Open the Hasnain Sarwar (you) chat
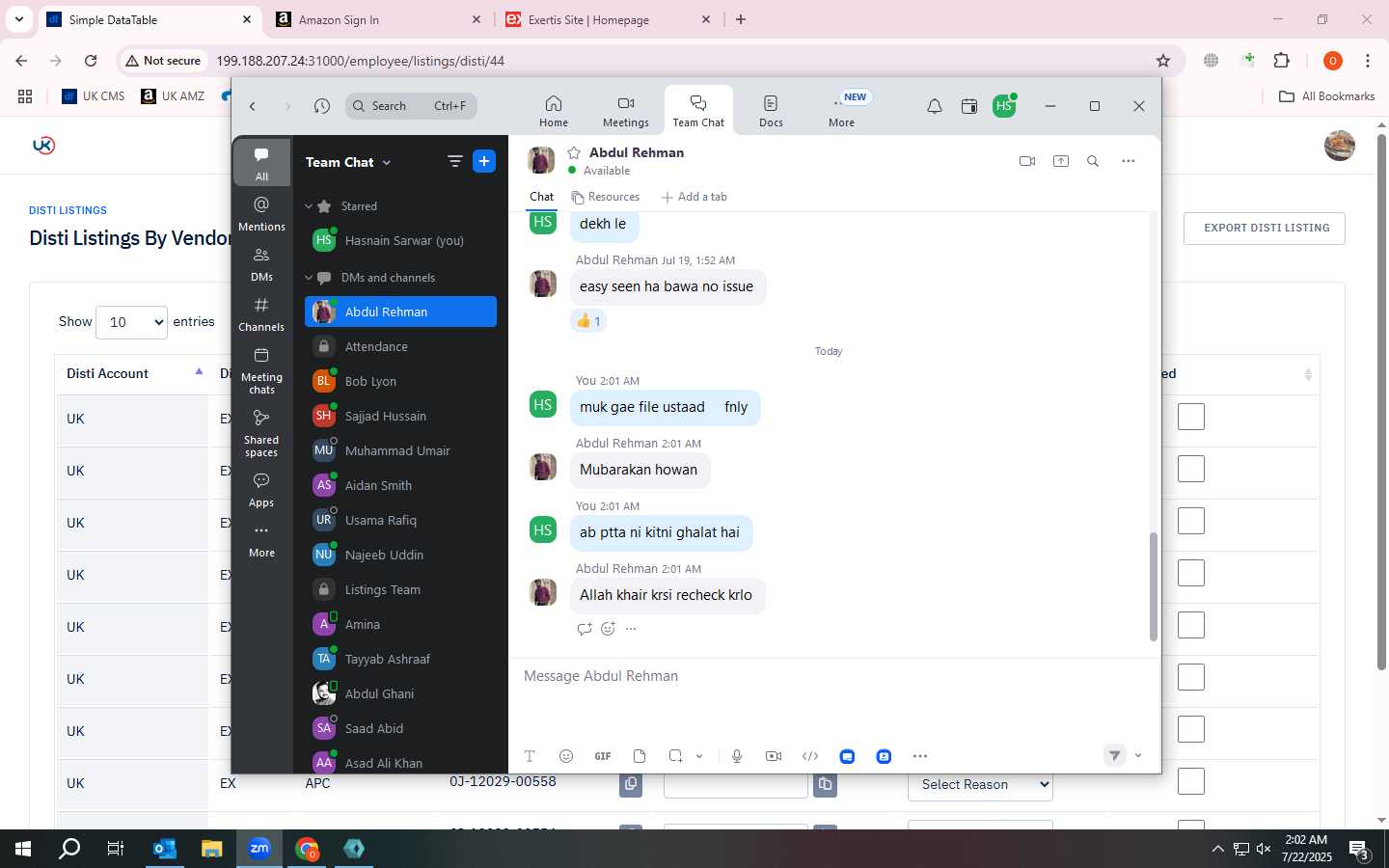The width and height of the screenshot is (1389, 868). tap(400, 240)
